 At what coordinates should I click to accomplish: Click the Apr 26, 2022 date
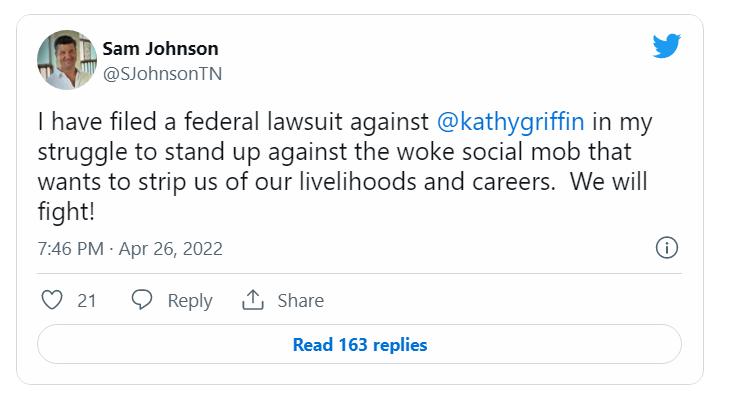point(170,249)
